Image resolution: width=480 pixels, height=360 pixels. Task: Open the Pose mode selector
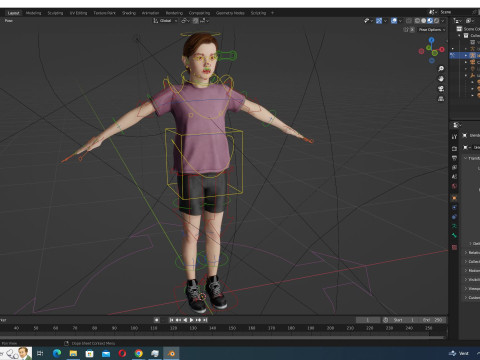click(9, 21)
